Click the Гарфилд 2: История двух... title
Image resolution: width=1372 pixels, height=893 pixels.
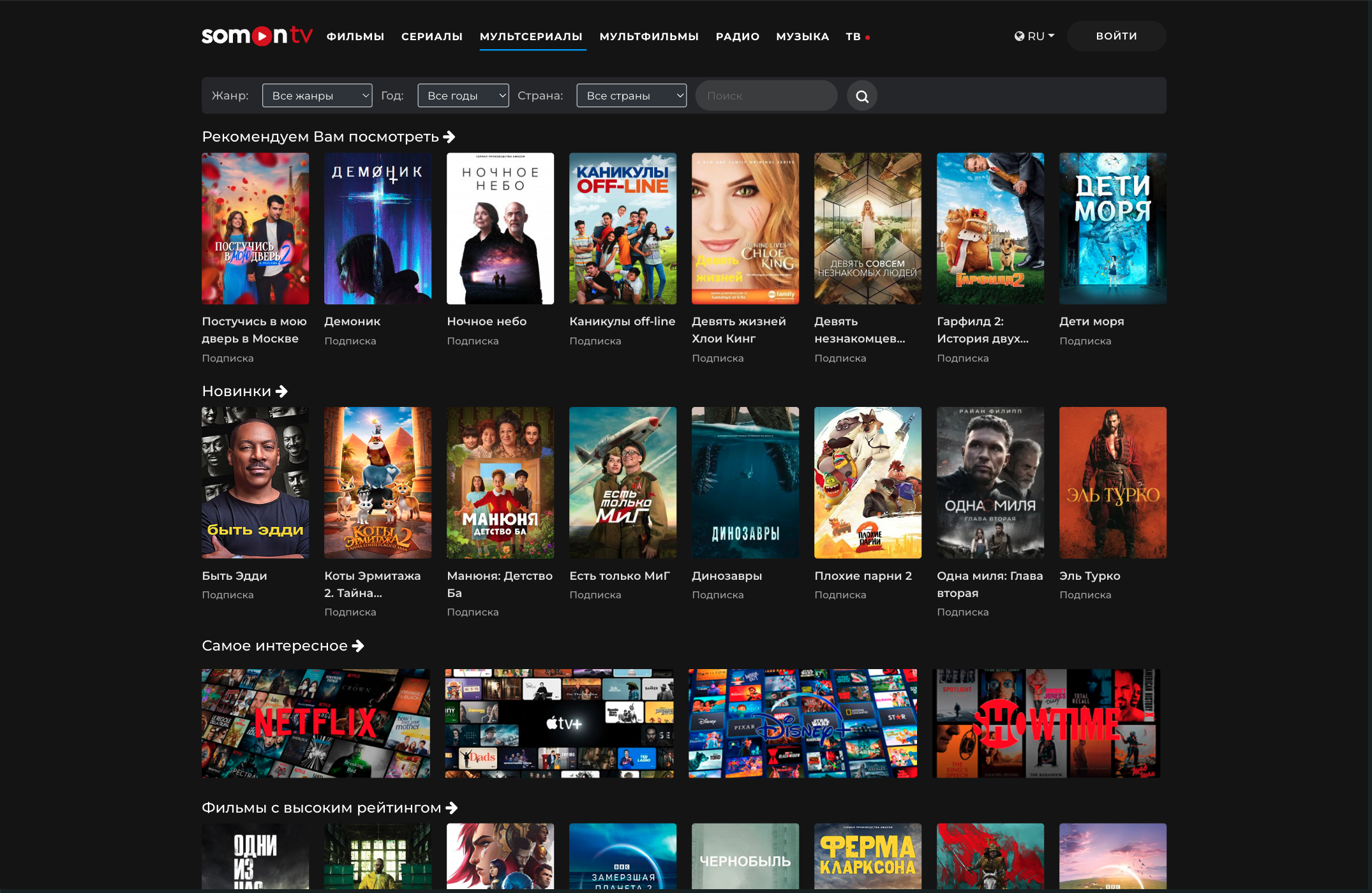(983, 330)
